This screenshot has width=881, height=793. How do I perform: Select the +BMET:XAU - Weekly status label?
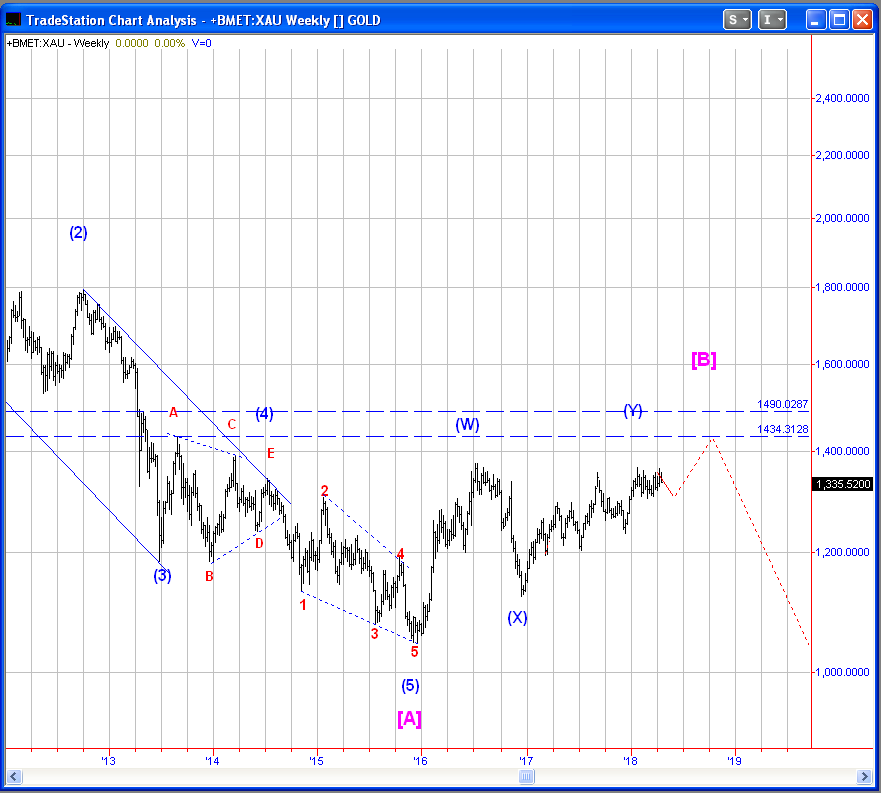58,43
